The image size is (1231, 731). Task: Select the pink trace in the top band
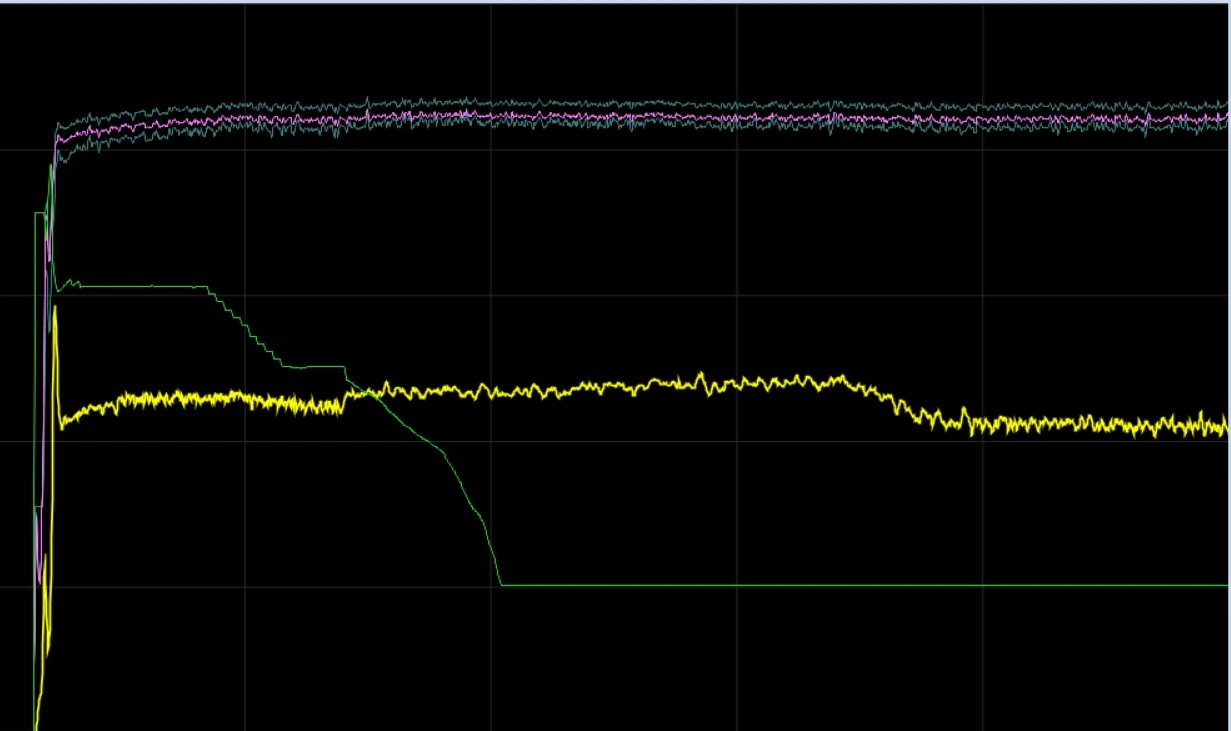coord(640,117)
